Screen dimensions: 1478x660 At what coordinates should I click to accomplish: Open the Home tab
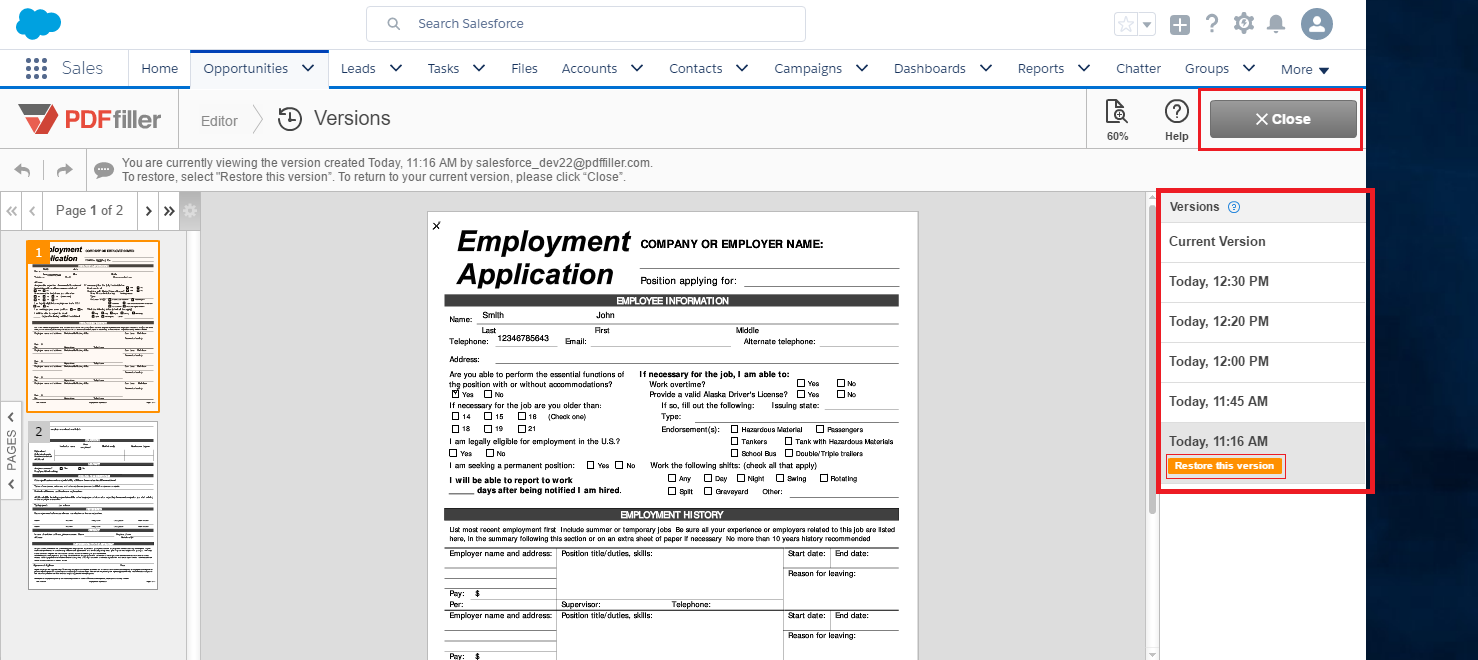[160, 69]
